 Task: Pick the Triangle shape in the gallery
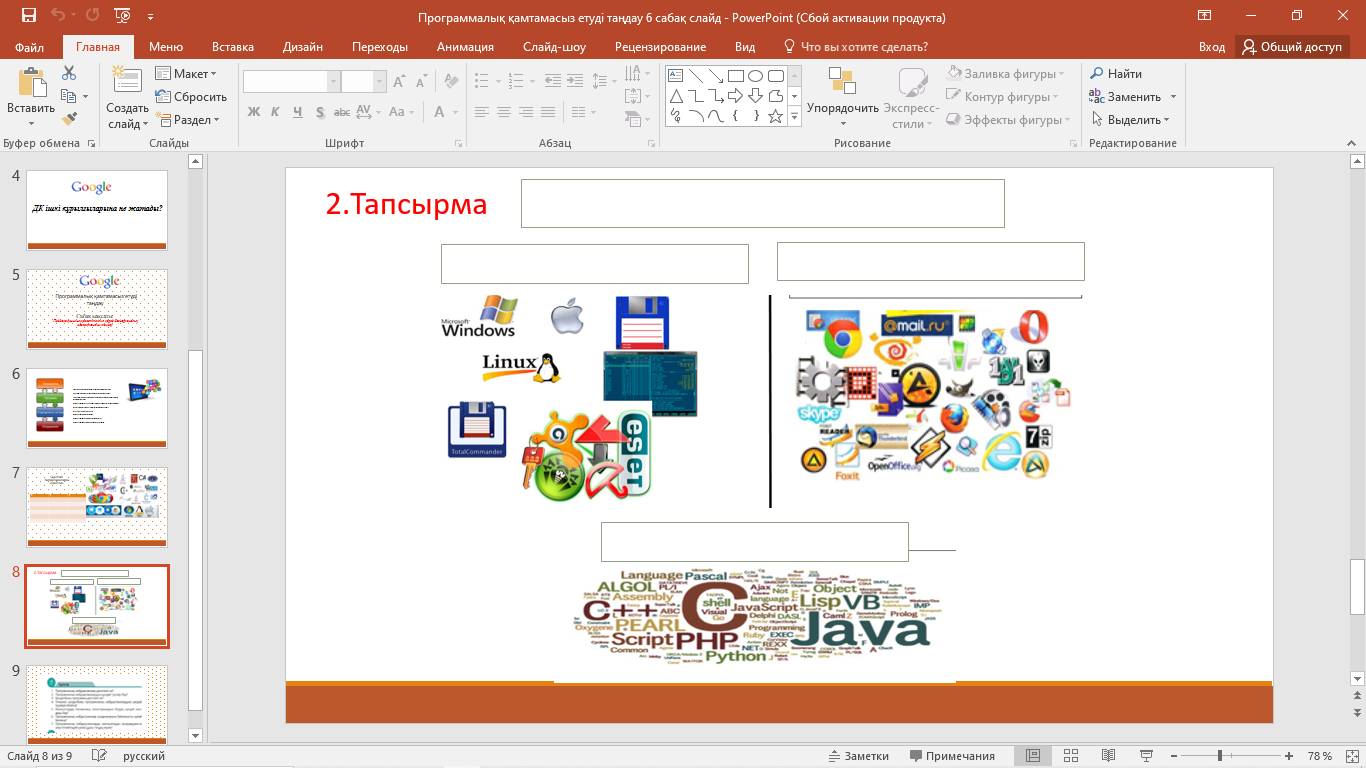[x=675, y=96]
